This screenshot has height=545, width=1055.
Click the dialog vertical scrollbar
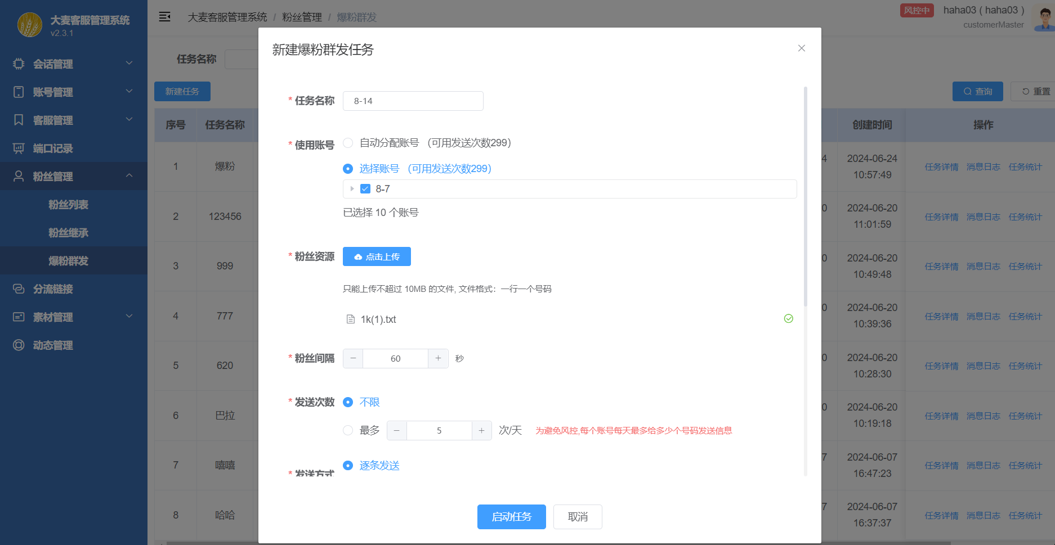(805, 195)
